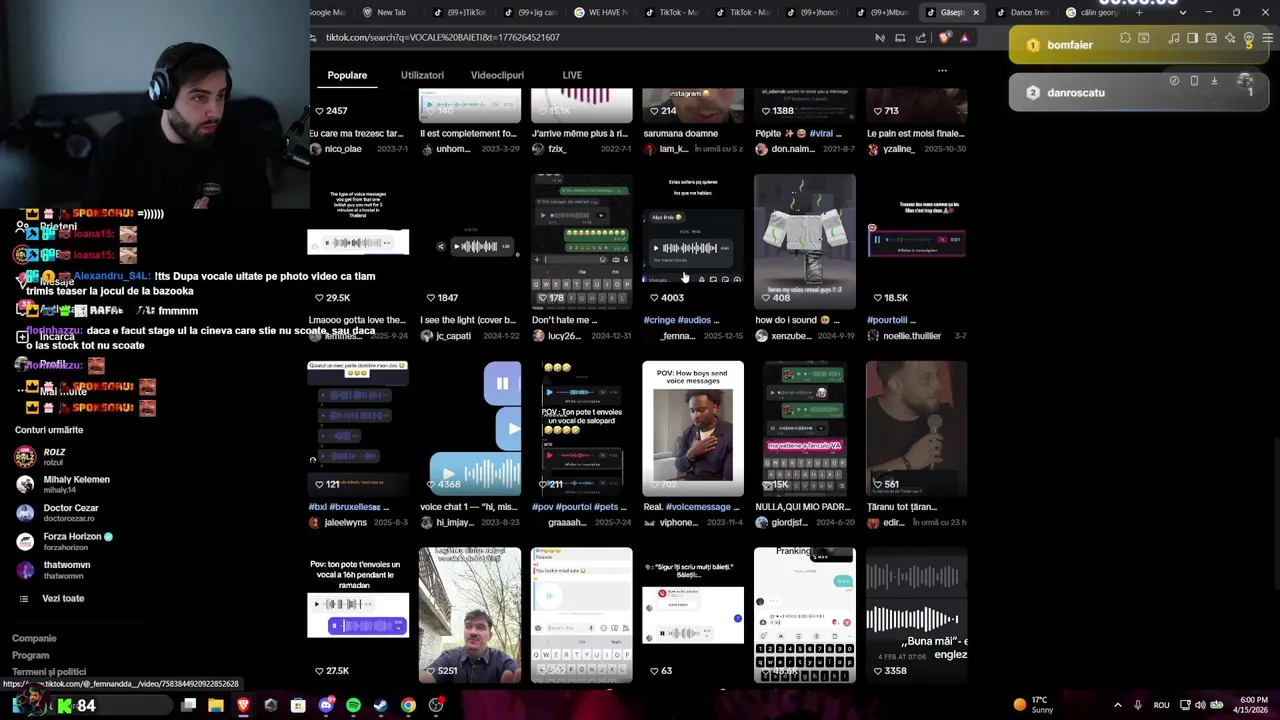Click the heart icon on the 29.5K video

pyautogui.click(x=319, y=298)
